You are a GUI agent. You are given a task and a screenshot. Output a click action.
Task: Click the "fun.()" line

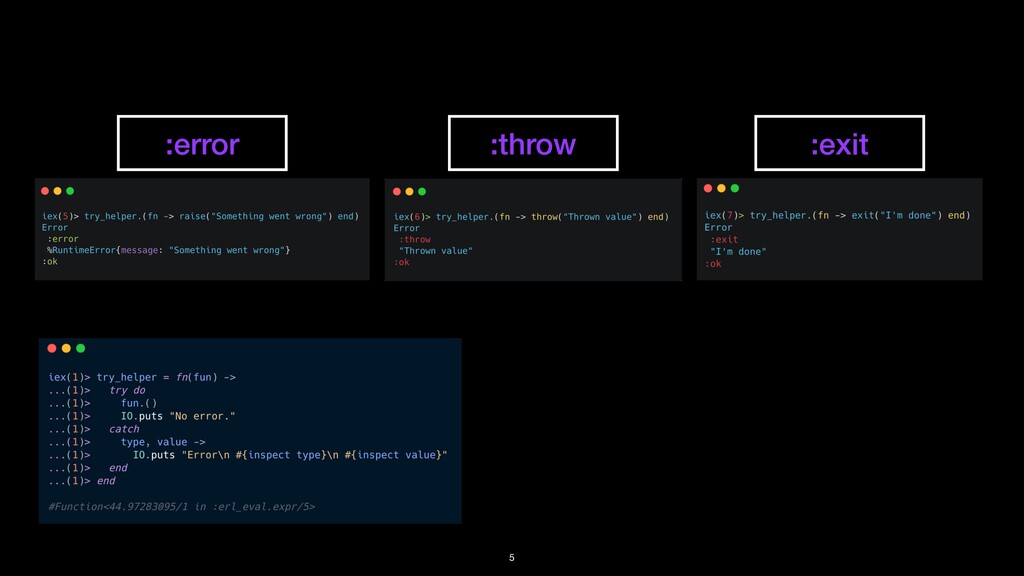click(x=103, y=403)
